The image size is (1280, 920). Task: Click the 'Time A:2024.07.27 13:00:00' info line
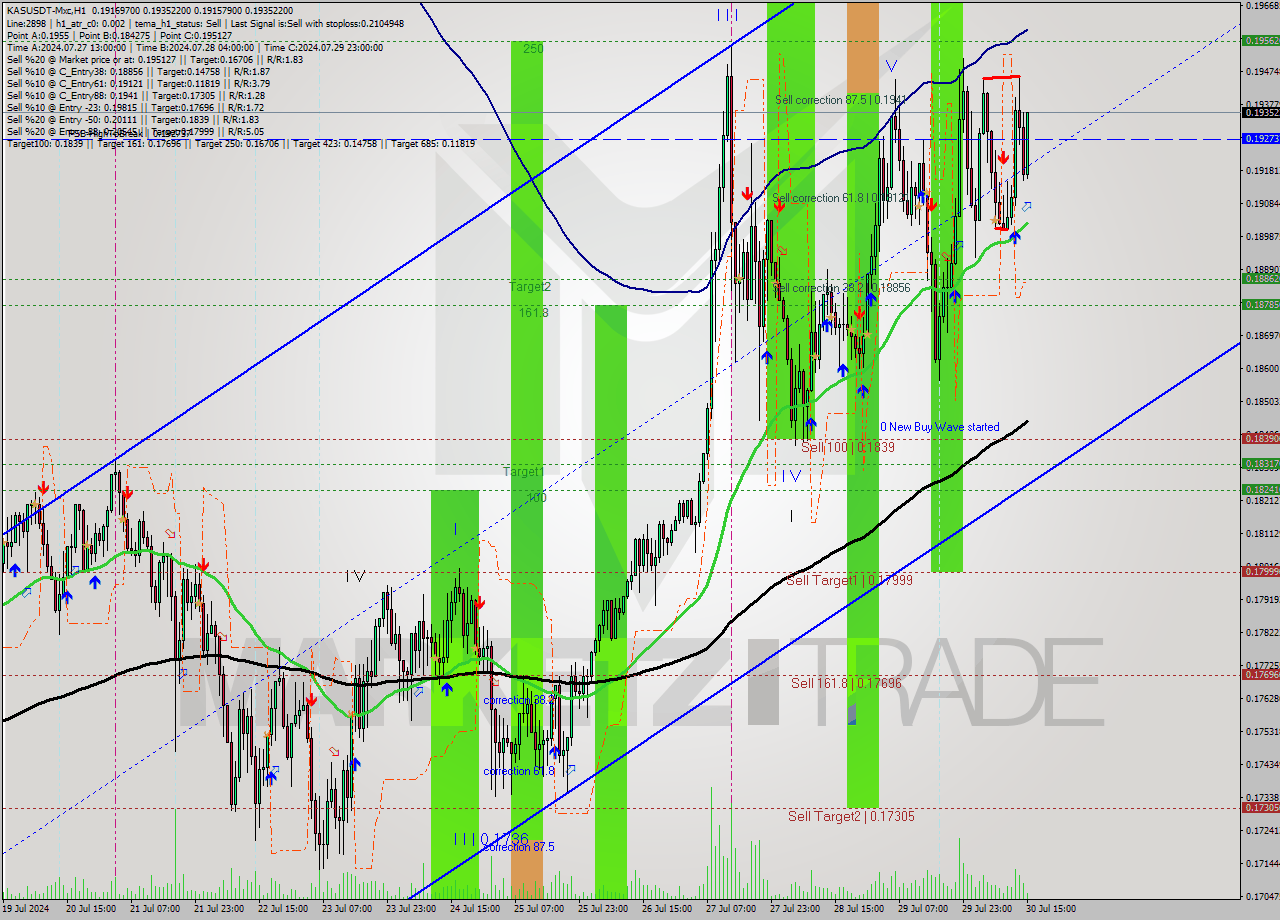pos(195,47)
